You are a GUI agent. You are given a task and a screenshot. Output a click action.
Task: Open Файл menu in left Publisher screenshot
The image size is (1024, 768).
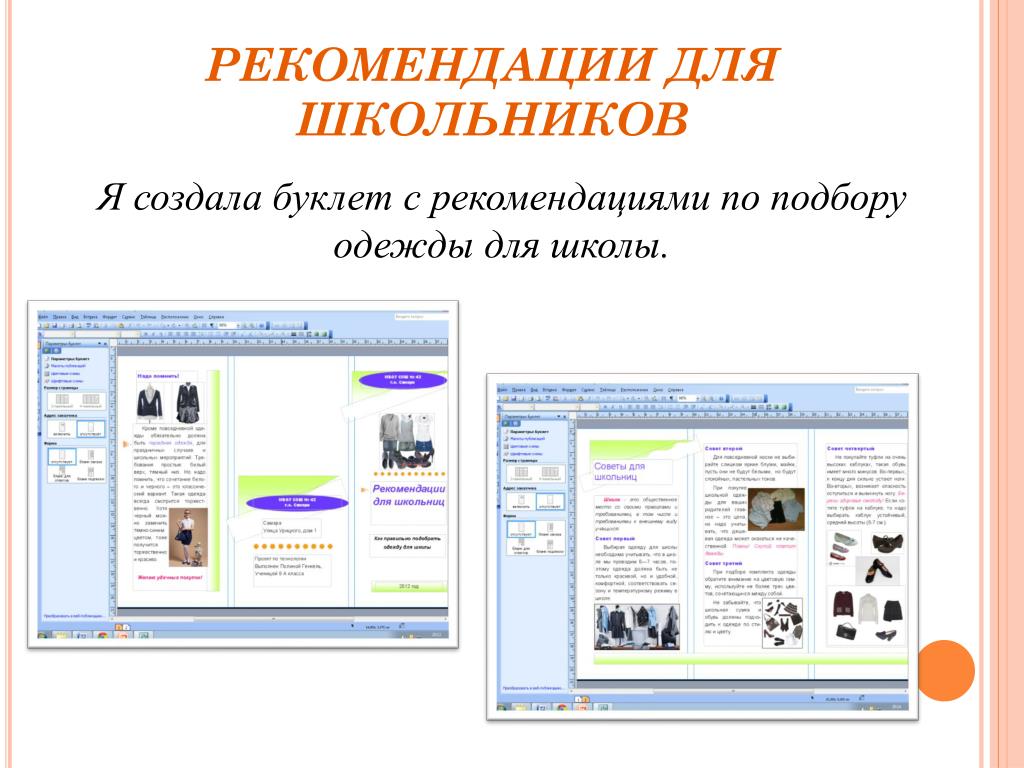(43, 317)
